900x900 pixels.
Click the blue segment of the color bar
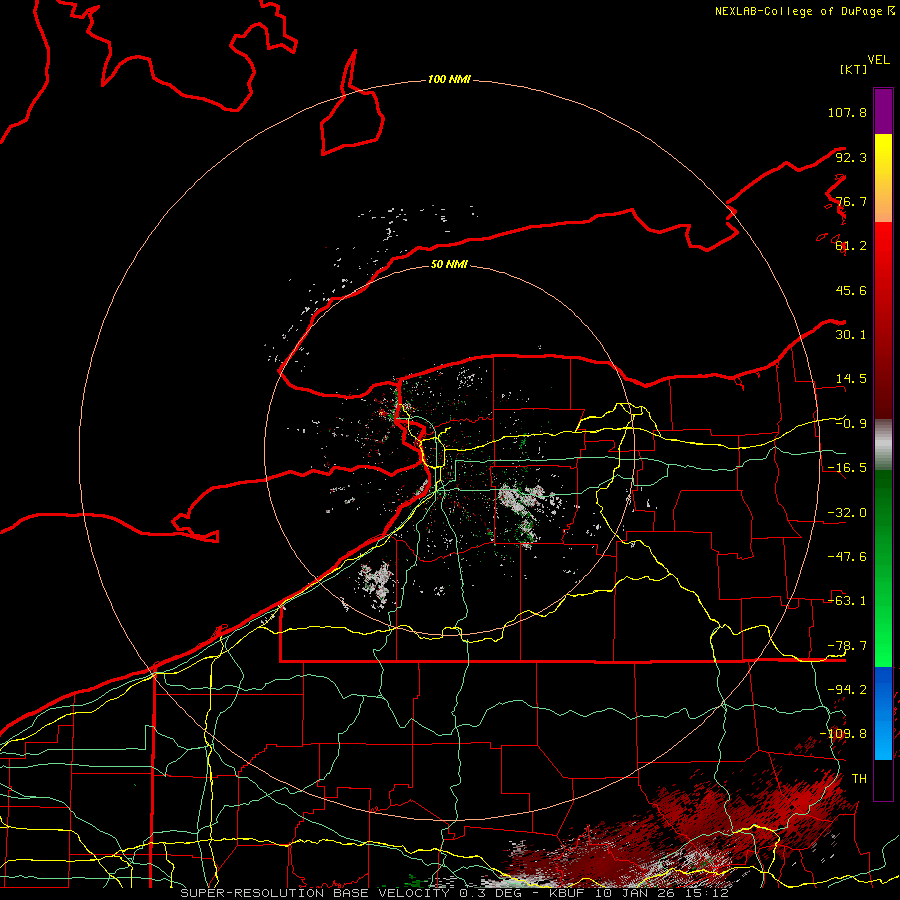pos(883,713)
